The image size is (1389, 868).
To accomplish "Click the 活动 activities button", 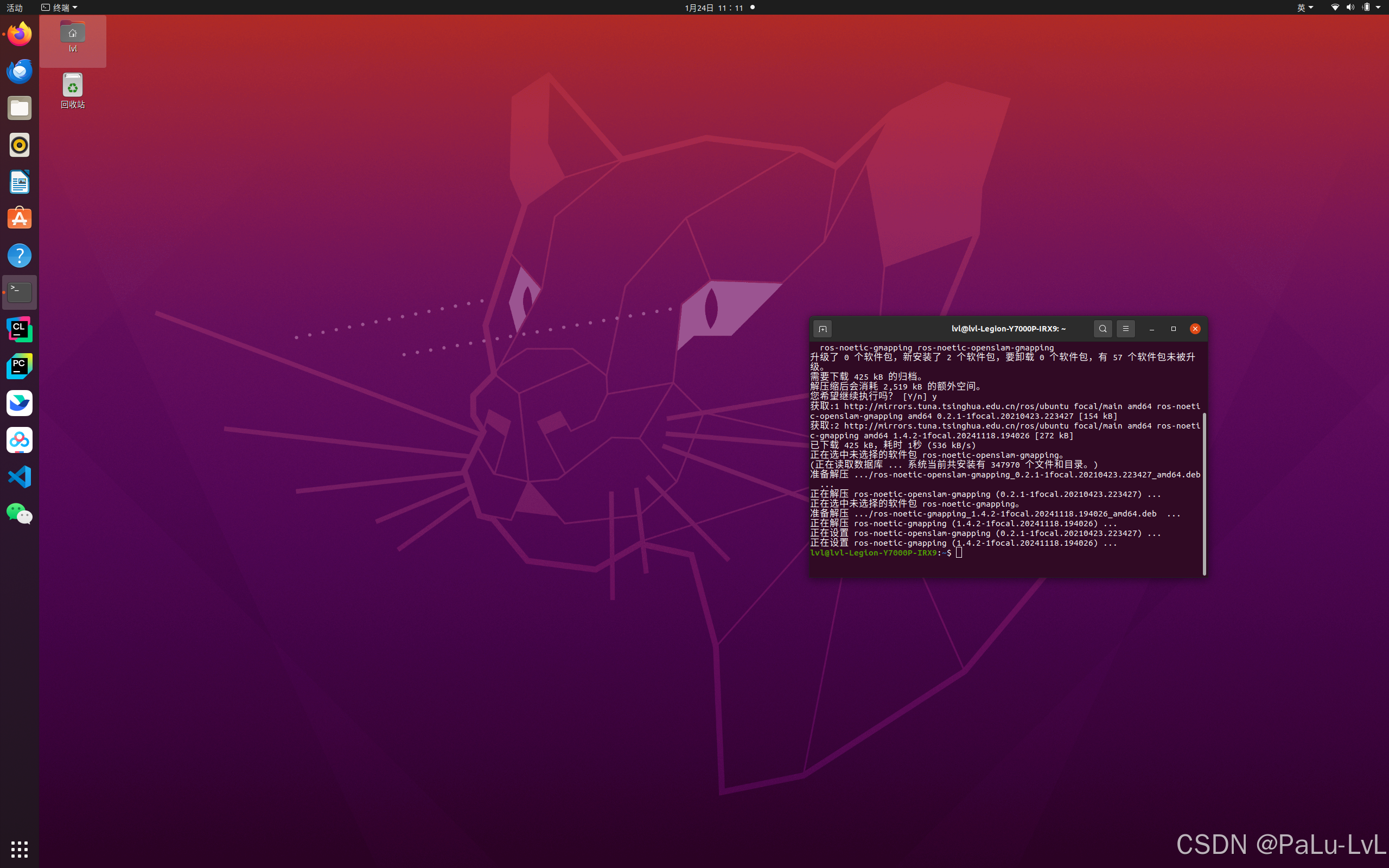I will [x=14, y=8].
